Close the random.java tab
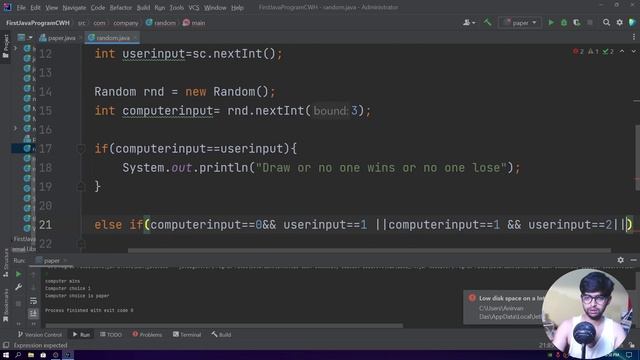This screenshot has height=360, width=640. [x=135, y=38]
